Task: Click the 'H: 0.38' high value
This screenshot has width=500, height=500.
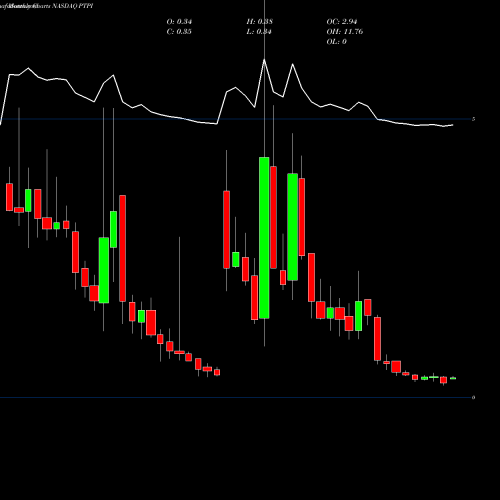Action: pos(260,22)
